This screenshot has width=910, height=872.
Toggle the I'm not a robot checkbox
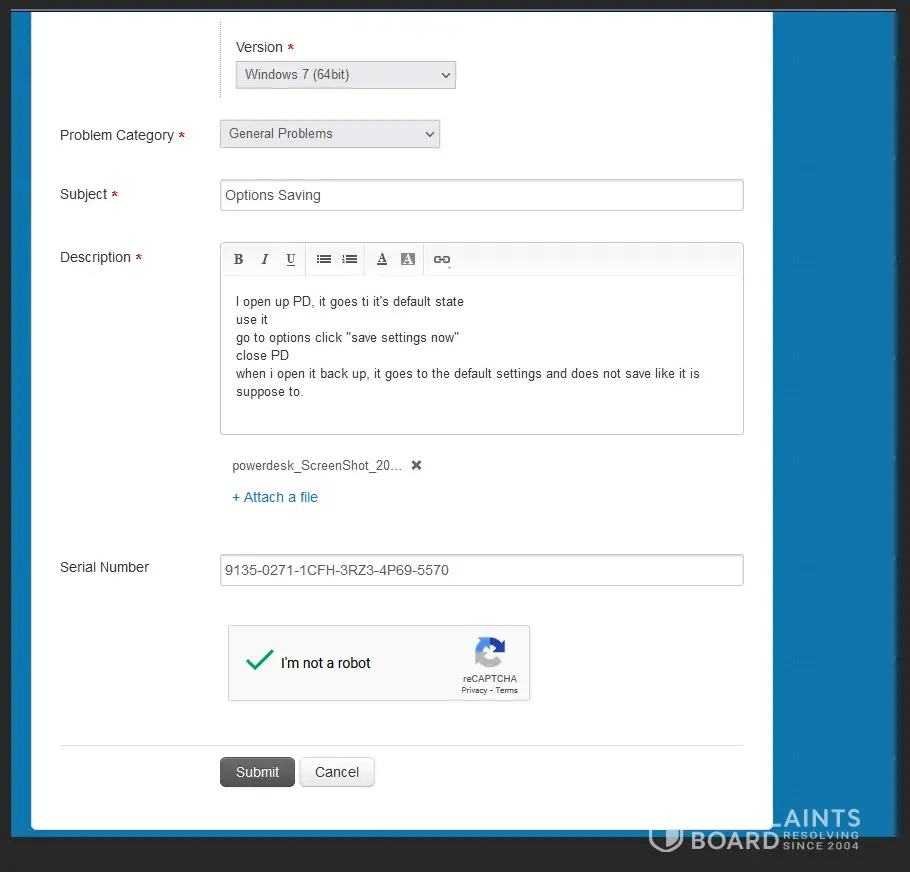[260, 661]
